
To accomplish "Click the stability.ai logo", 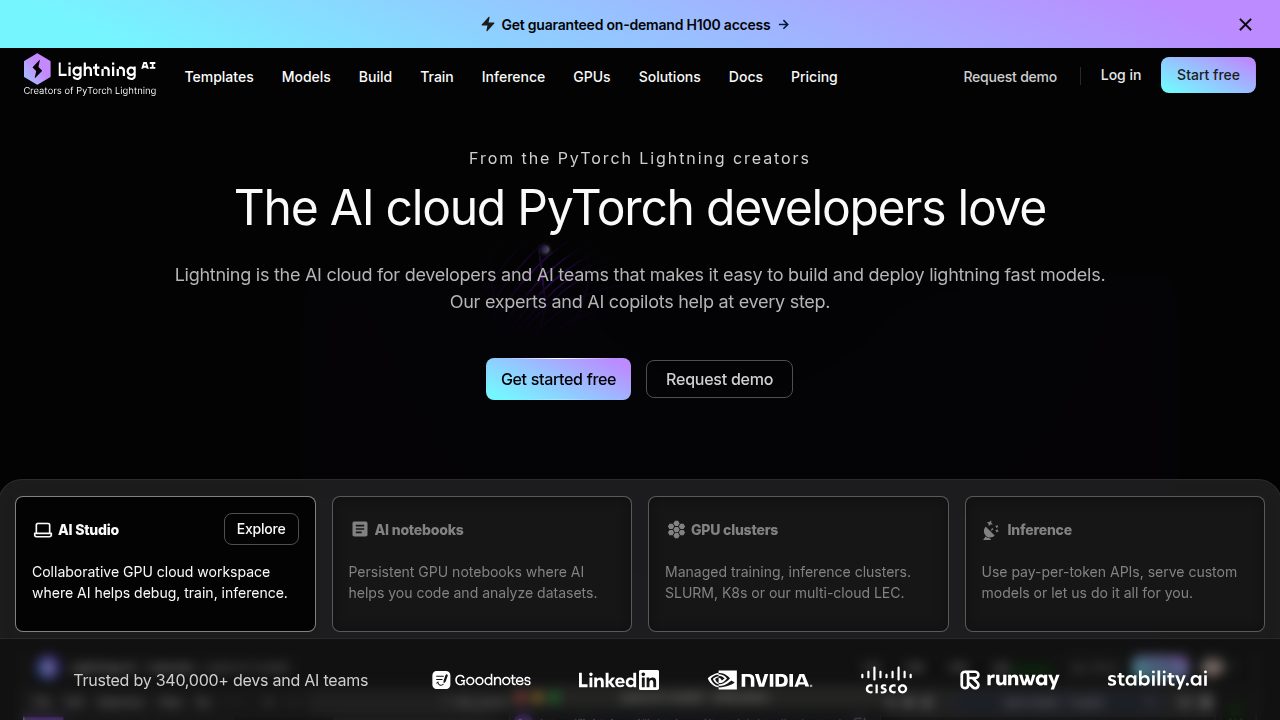I will coord(1157,679).
